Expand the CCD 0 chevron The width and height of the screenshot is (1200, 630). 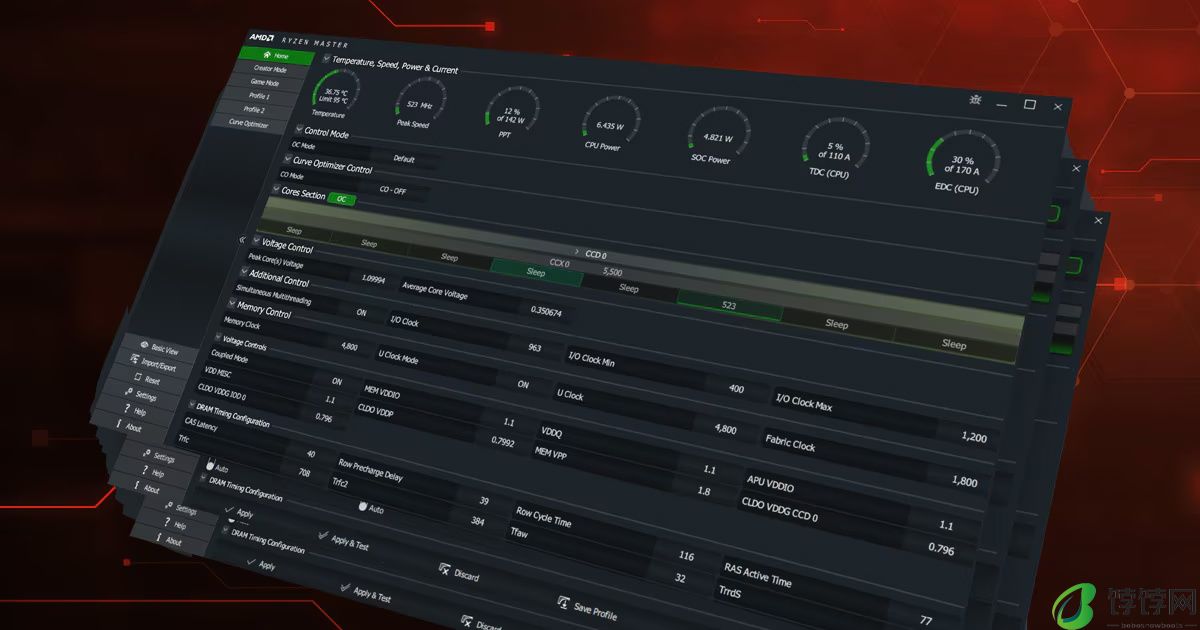pos(577,251)
